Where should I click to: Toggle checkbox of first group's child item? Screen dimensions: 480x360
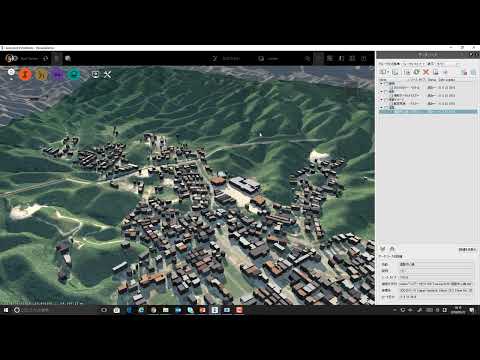click(x=392, y=88)
